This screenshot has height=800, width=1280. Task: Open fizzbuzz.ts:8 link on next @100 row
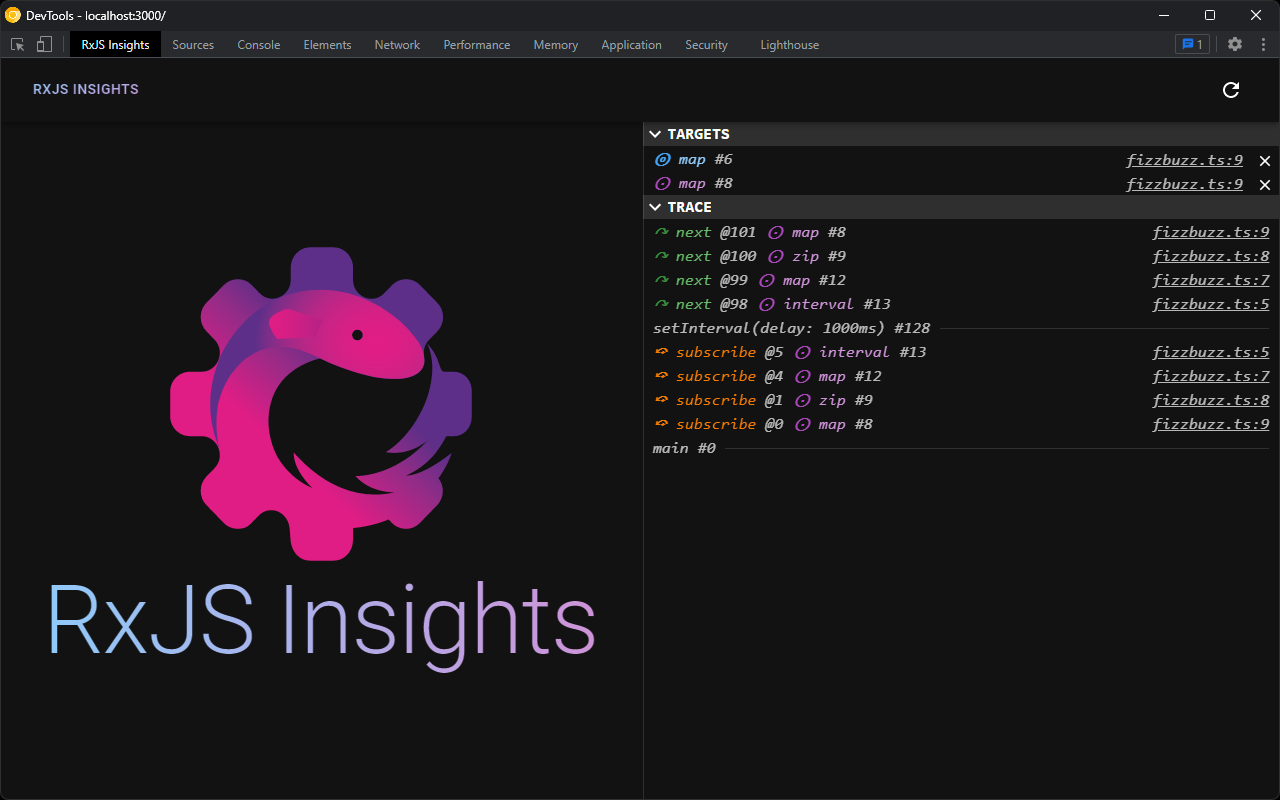(x=1211, y=257)
